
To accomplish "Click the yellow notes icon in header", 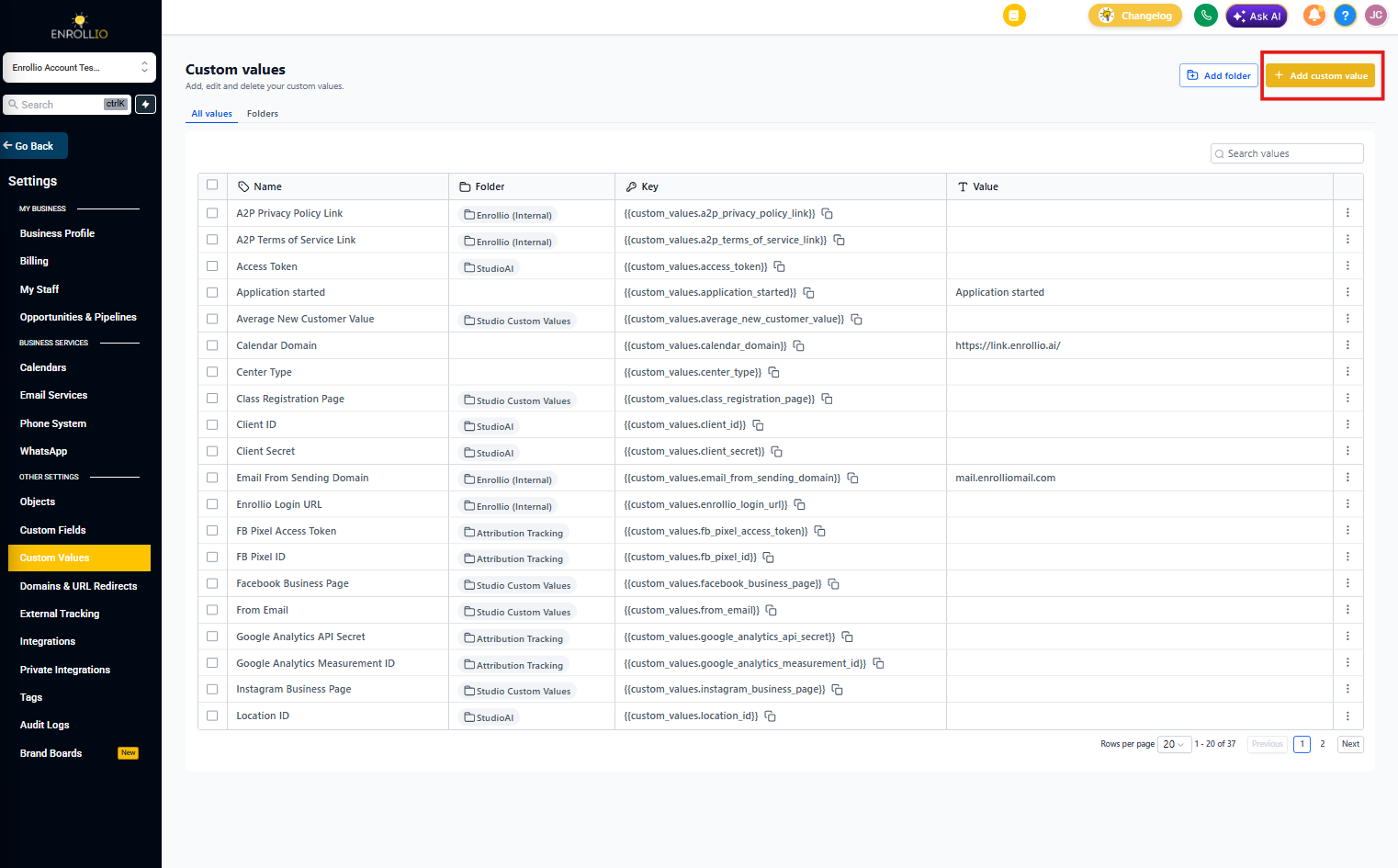I will click(x=1014, y=16).
